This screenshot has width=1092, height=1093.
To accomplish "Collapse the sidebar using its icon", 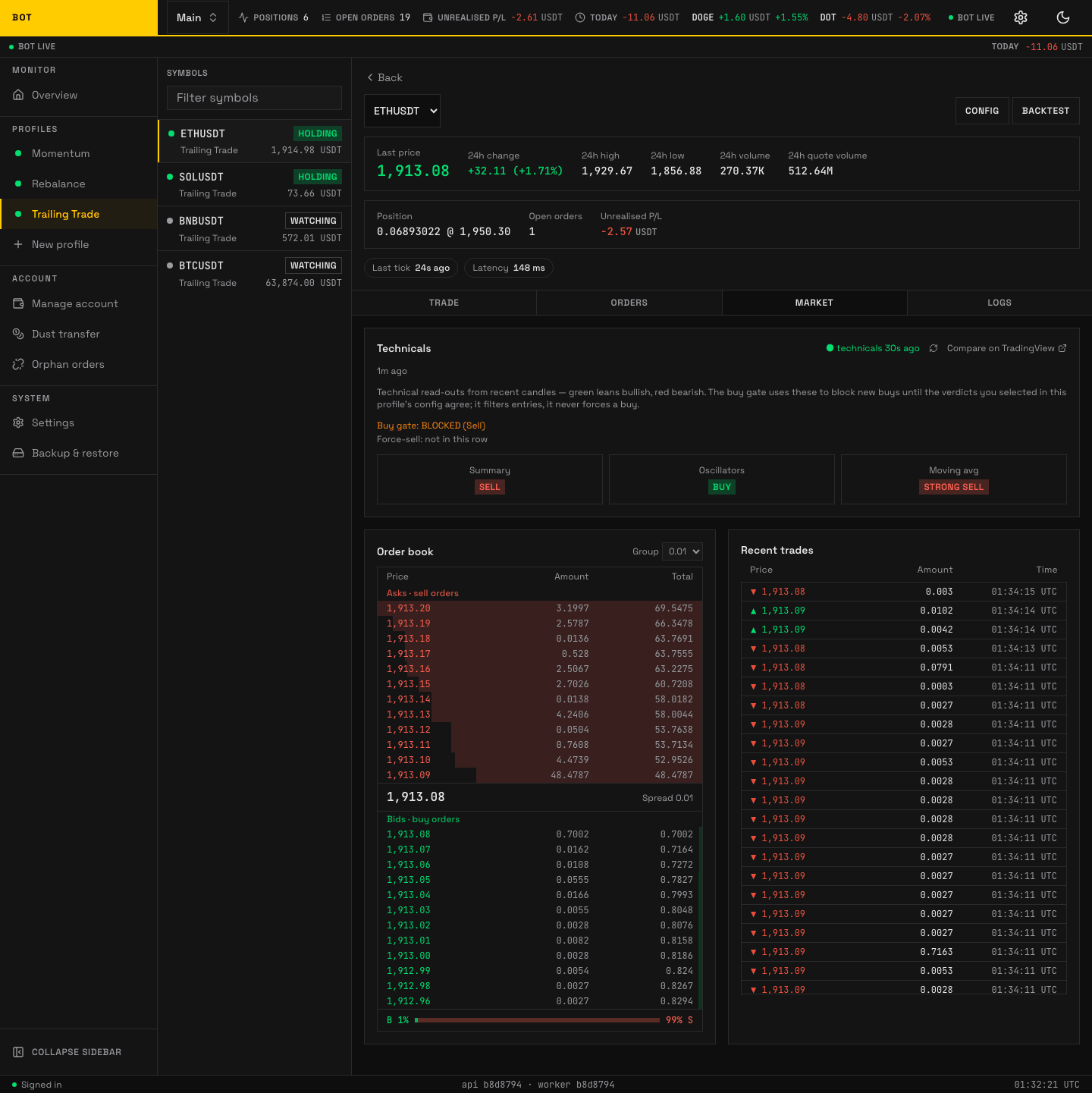I will (18, 1052).
